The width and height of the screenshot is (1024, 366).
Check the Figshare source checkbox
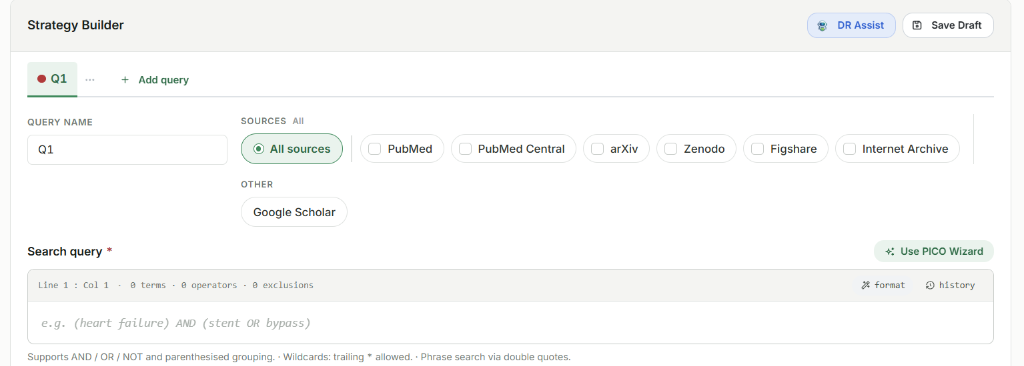point(758,149)
